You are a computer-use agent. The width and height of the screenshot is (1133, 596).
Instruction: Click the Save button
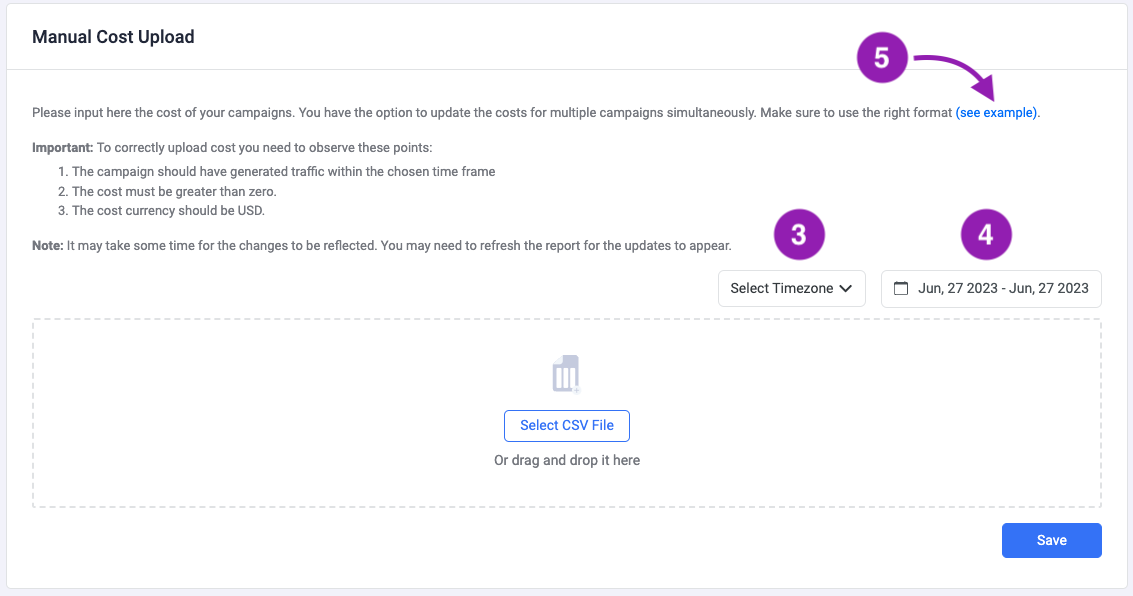point(1051,540)
